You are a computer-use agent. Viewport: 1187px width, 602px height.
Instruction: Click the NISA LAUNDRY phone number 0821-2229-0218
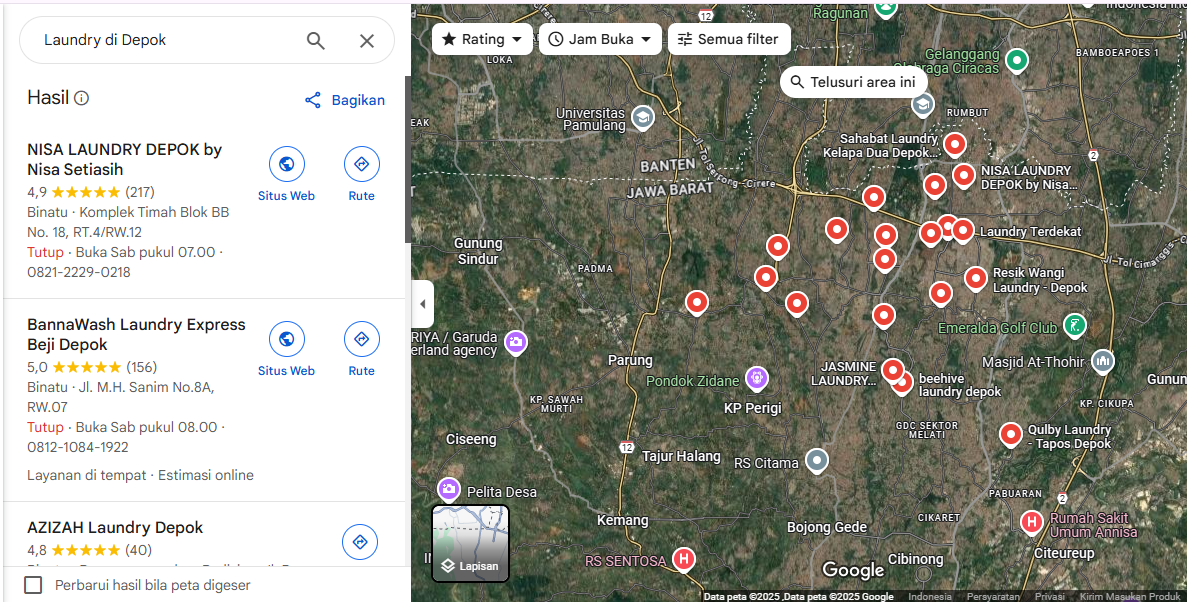[79, 272]
